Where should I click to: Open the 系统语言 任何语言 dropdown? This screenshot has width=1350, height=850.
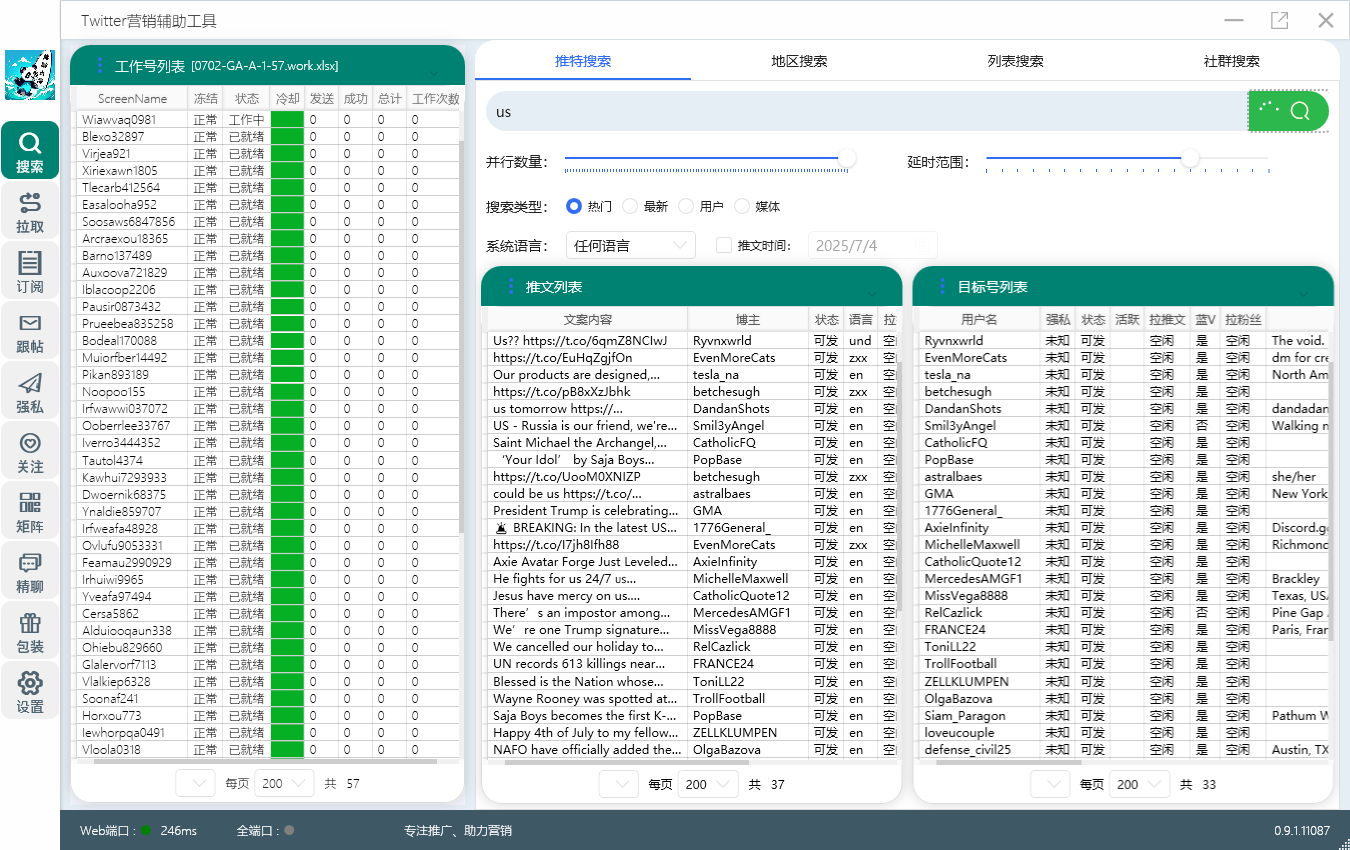[x=631, y=245]
